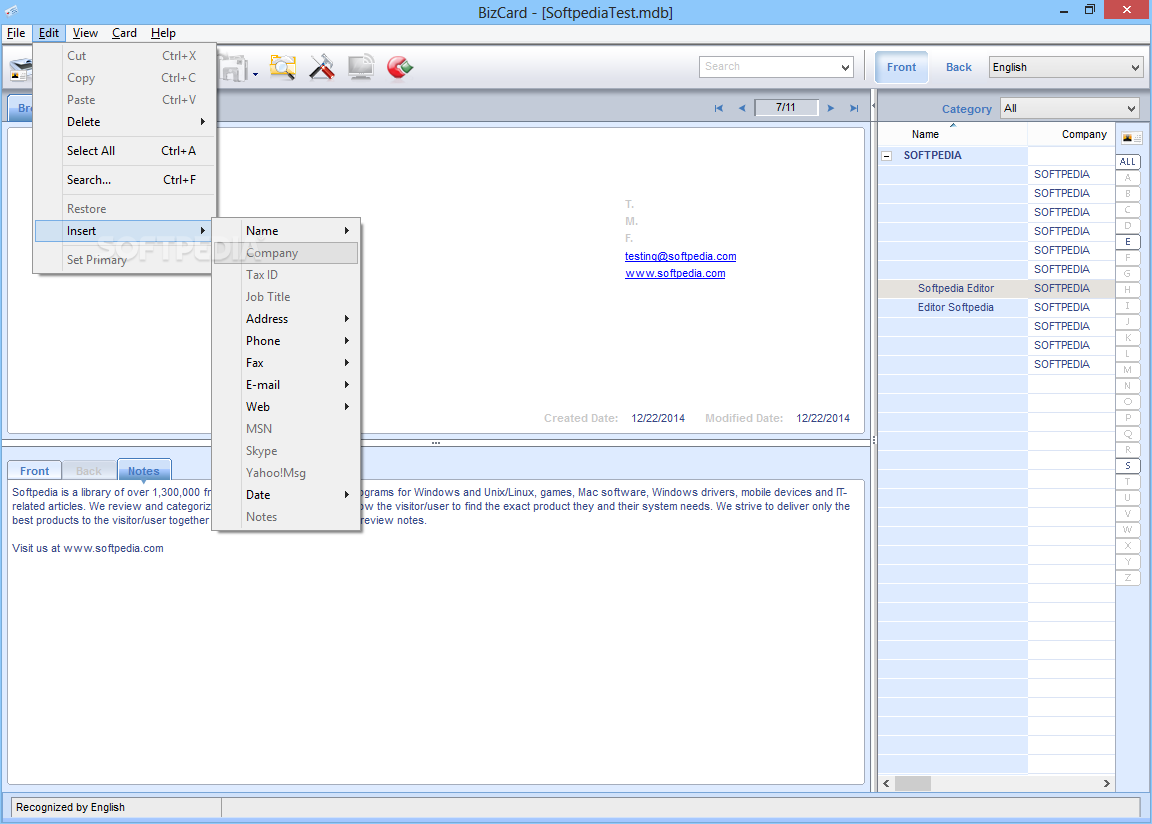1152x824 pixels.
Task: Choose Select All from the Edit menu
Action: [x=125, y=151]
